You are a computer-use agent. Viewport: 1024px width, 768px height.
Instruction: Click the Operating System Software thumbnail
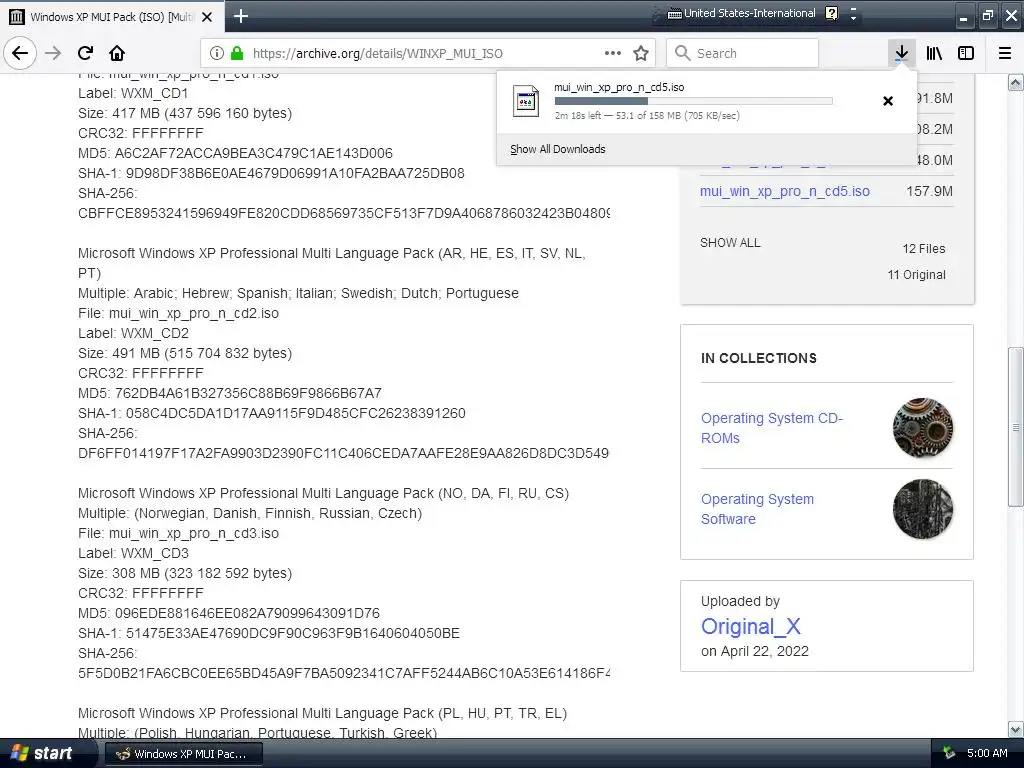tap(923, 509)
